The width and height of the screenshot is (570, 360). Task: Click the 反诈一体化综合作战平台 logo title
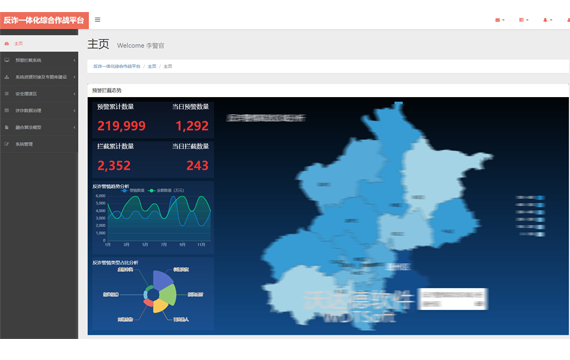point(44,20)
